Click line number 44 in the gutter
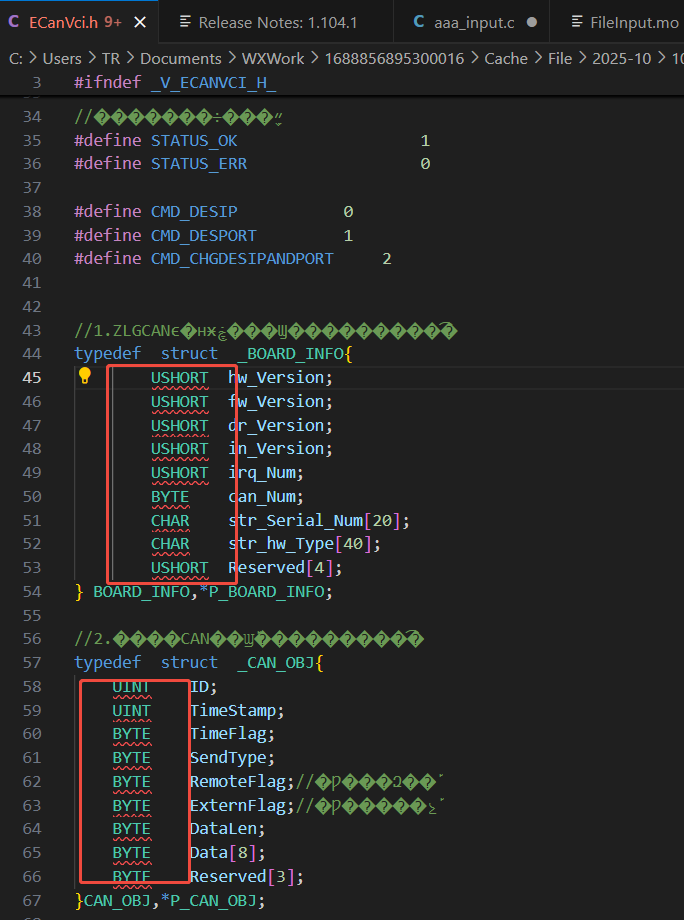684x920 pixels. pyautogui.click(x=32, y=354)
